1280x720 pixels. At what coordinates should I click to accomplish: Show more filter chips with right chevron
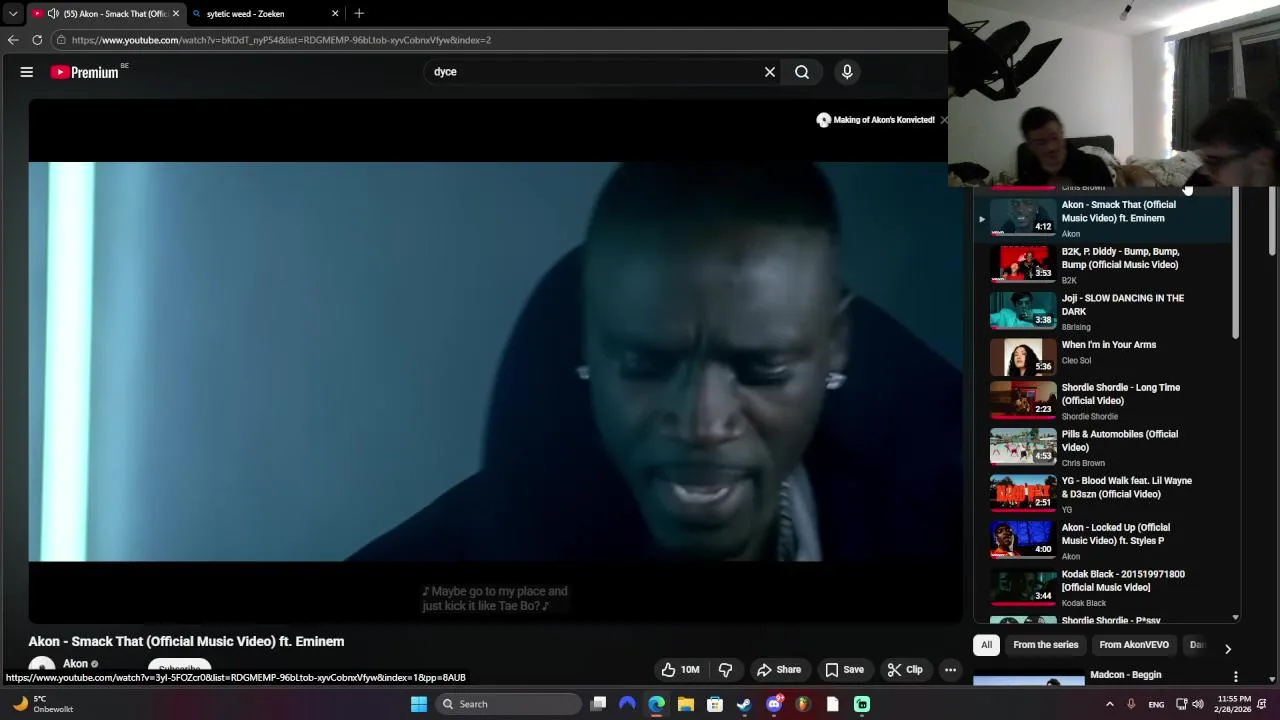(x=1228, y=648)
